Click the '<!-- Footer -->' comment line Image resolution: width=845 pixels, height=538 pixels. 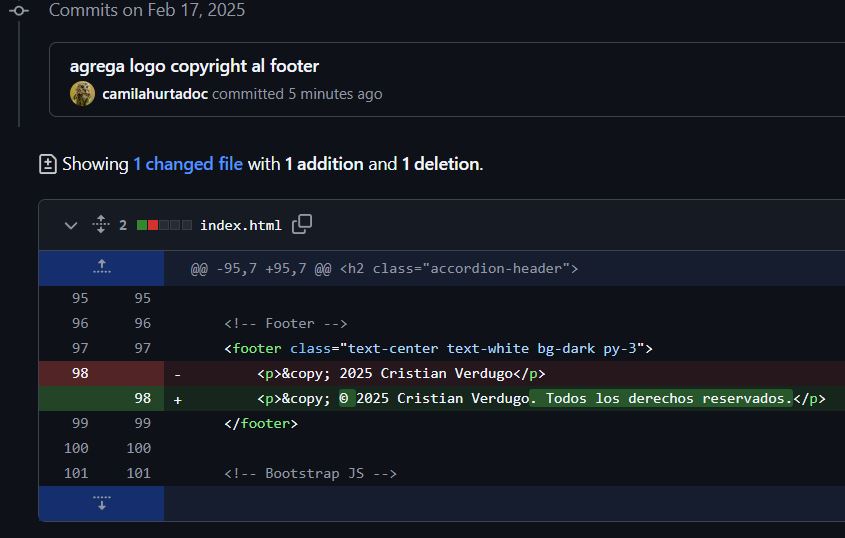click(286, 323)
